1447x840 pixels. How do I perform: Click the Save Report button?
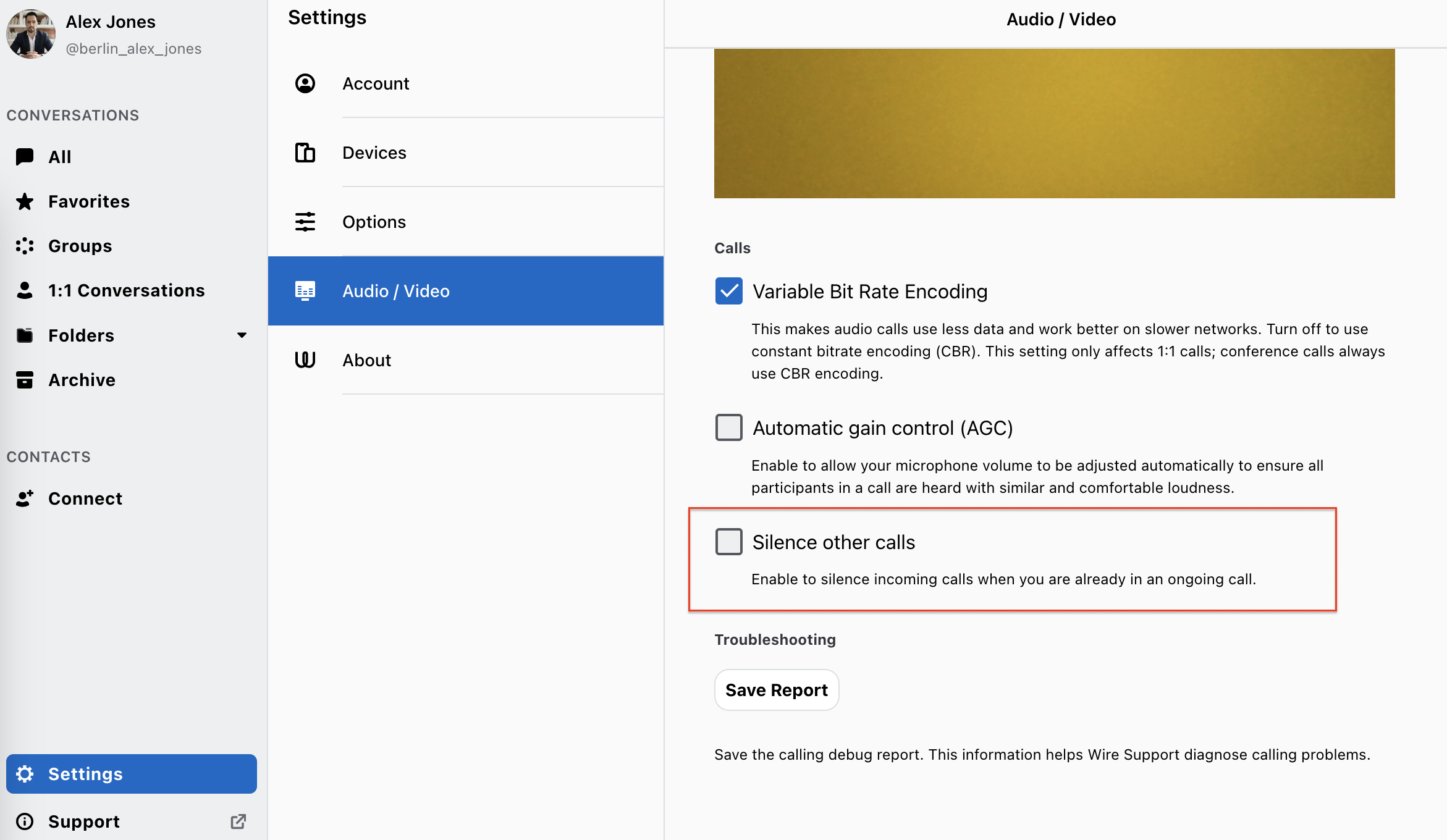(x=777, y=690)
